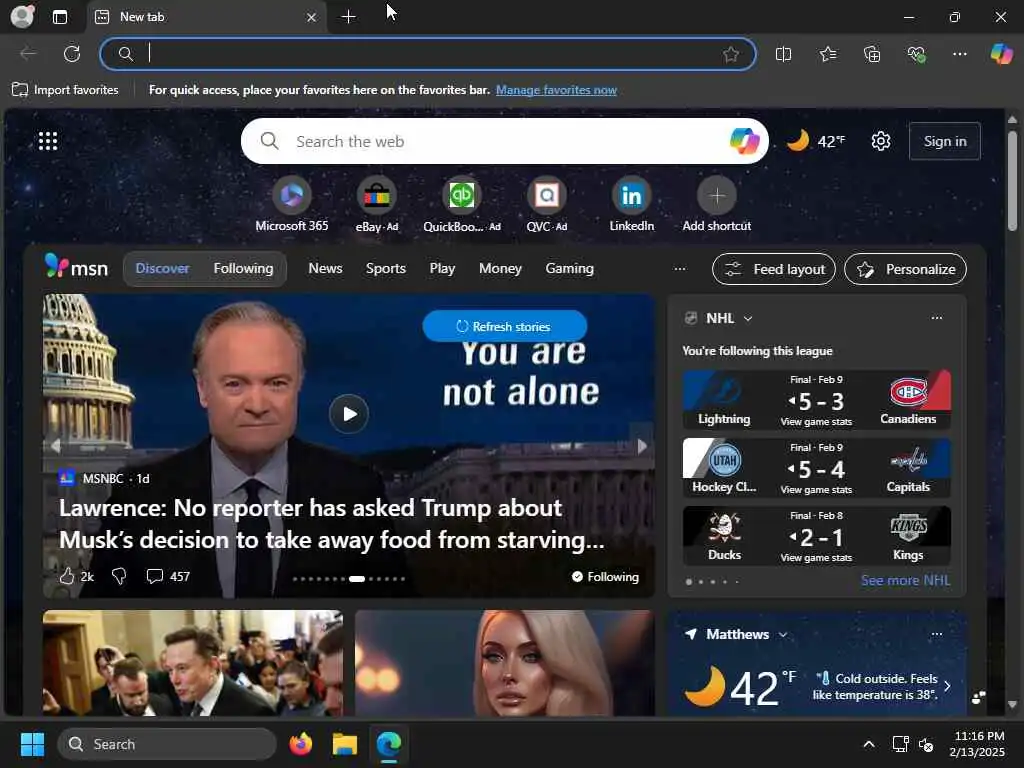Click Refresh stories button
This screenshot has width=1024, height=768.
tap(504, 326)
